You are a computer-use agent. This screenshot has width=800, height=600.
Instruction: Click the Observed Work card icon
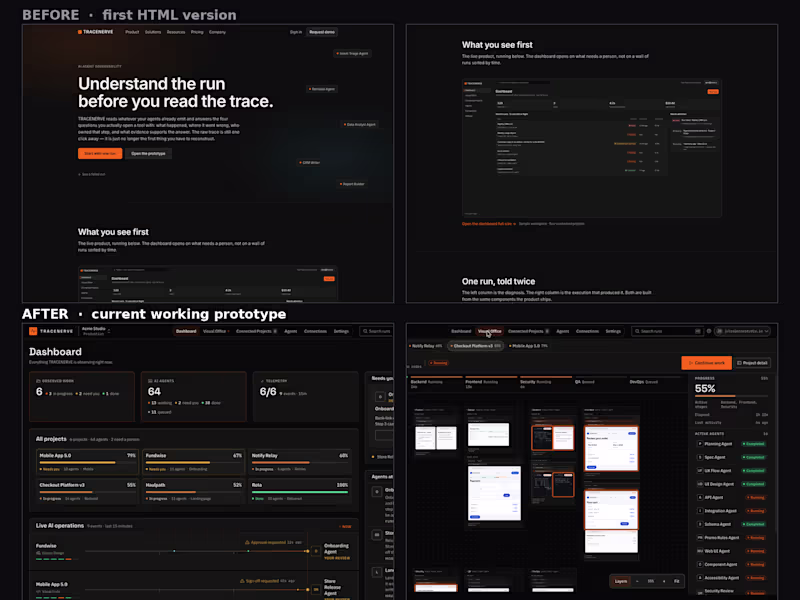tap(38, 381)
